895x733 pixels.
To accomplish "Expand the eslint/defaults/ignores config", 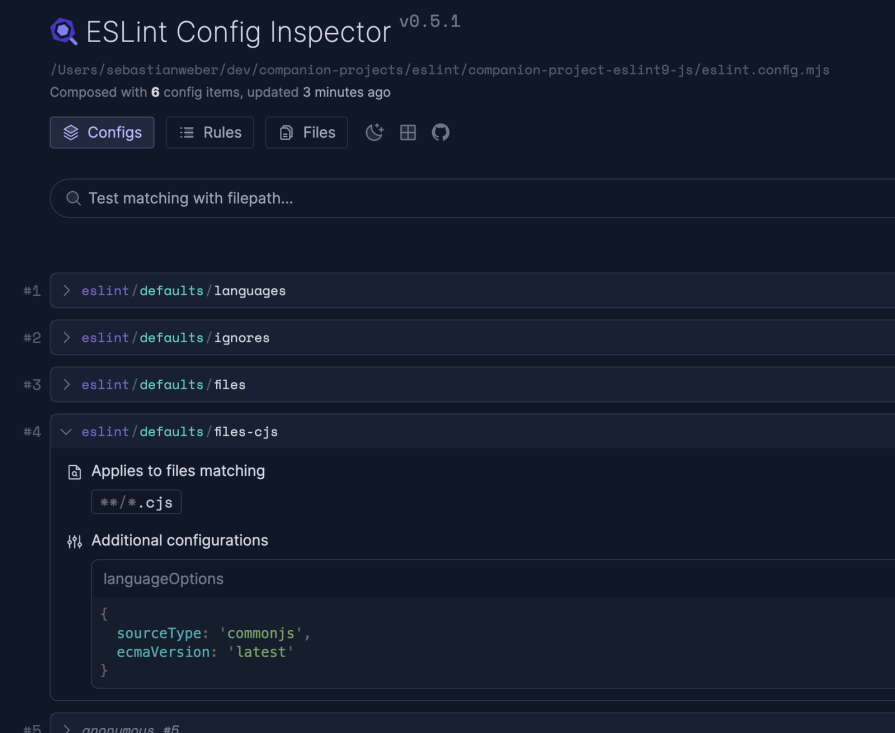I will point(65,337).
